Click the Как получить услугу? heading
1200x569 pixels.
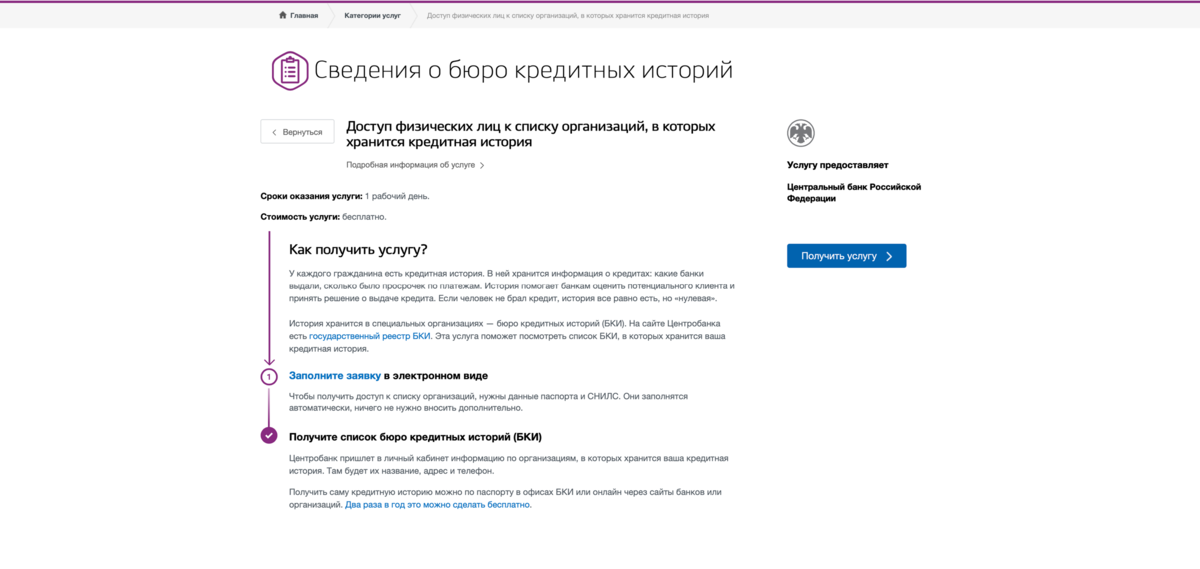pos(358,249)
